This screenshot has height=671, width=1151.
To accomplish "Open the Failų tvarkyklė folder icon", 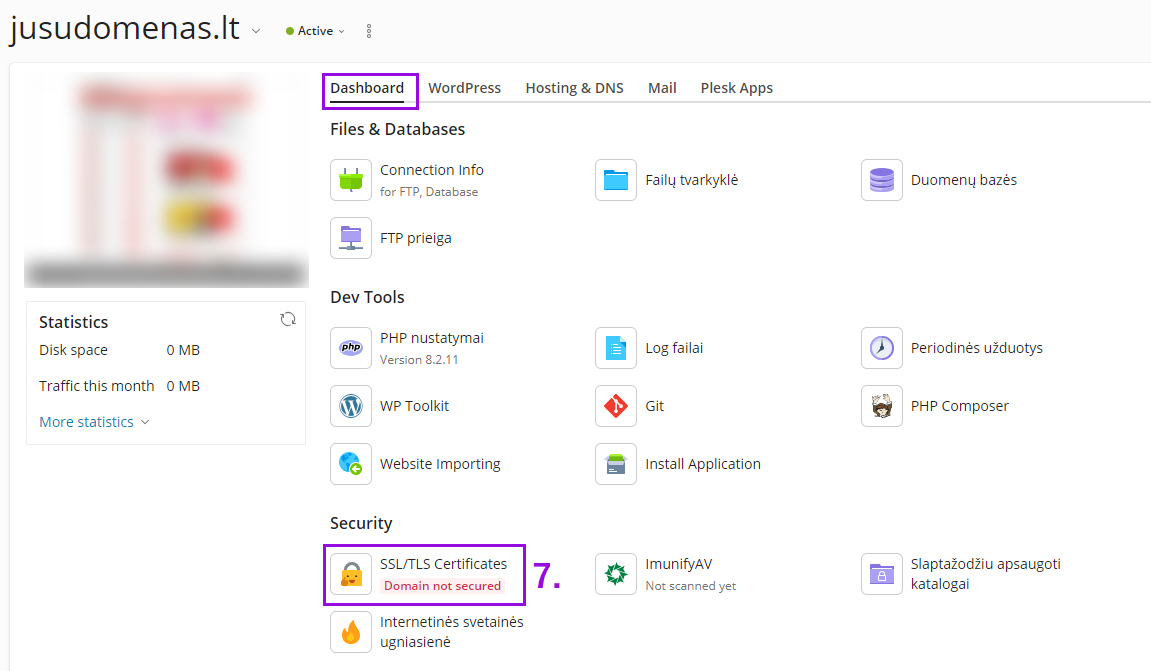I will [616, 180].
